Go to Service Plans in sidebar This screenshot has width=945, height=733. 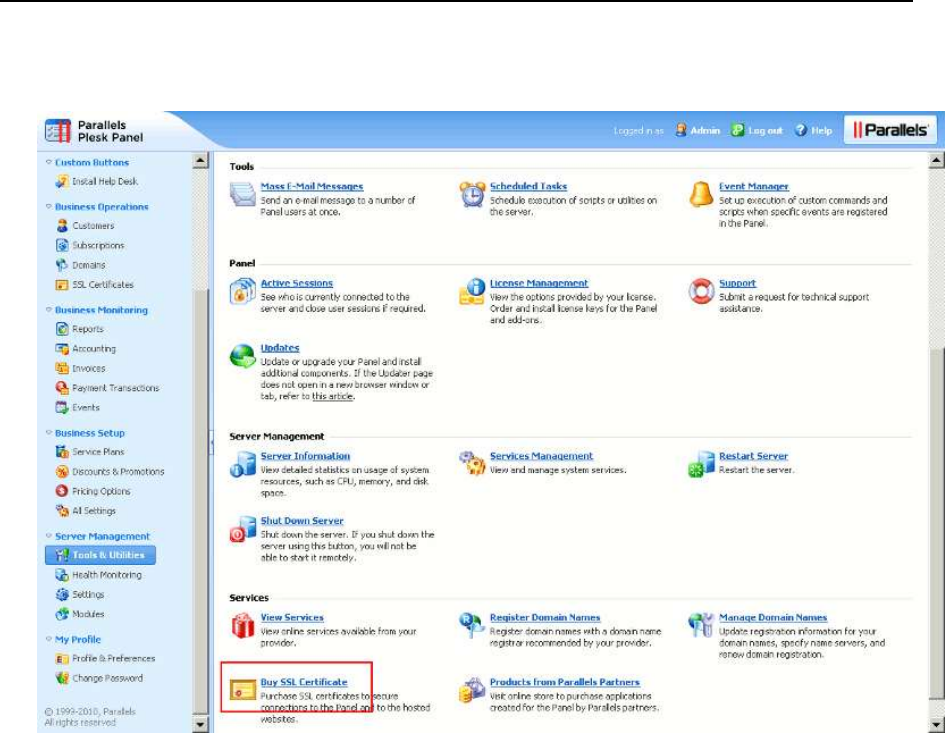98,451
